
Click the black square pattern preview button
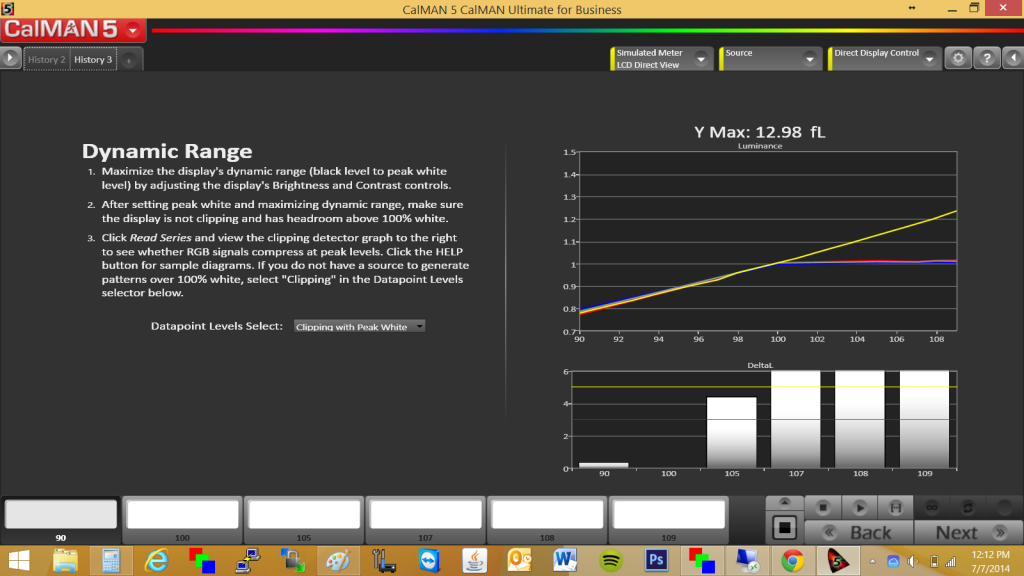click(784, 528)
